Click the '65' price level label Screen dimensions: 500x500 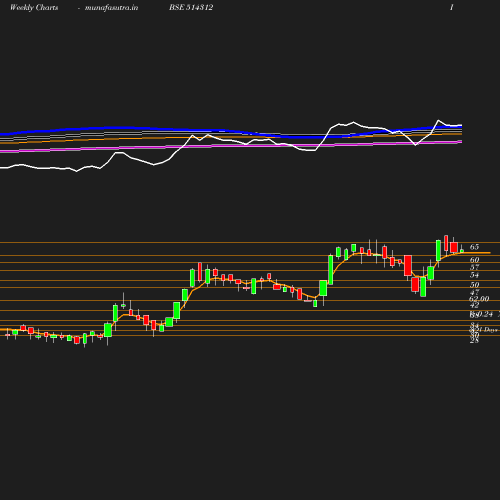tap(474, 247)
